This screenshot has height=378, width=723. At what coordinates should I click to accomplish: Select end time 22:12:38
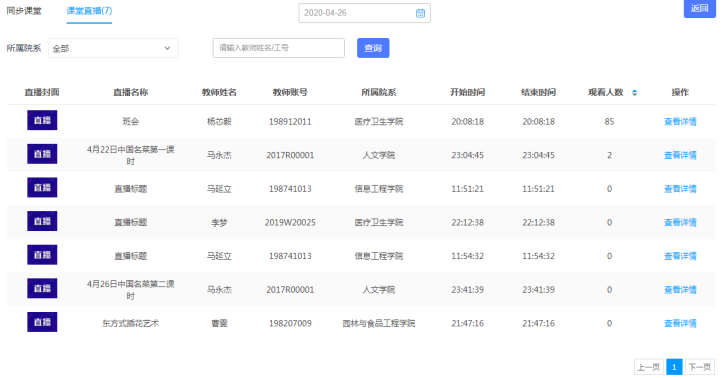(x=539, y=223)
